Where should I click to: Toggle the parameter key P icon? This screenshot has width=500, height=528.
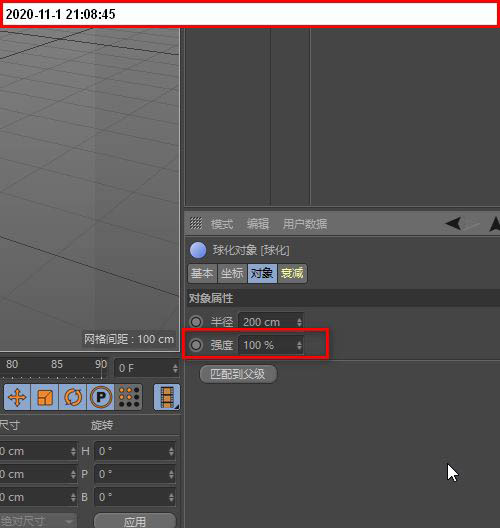(101, 397)
